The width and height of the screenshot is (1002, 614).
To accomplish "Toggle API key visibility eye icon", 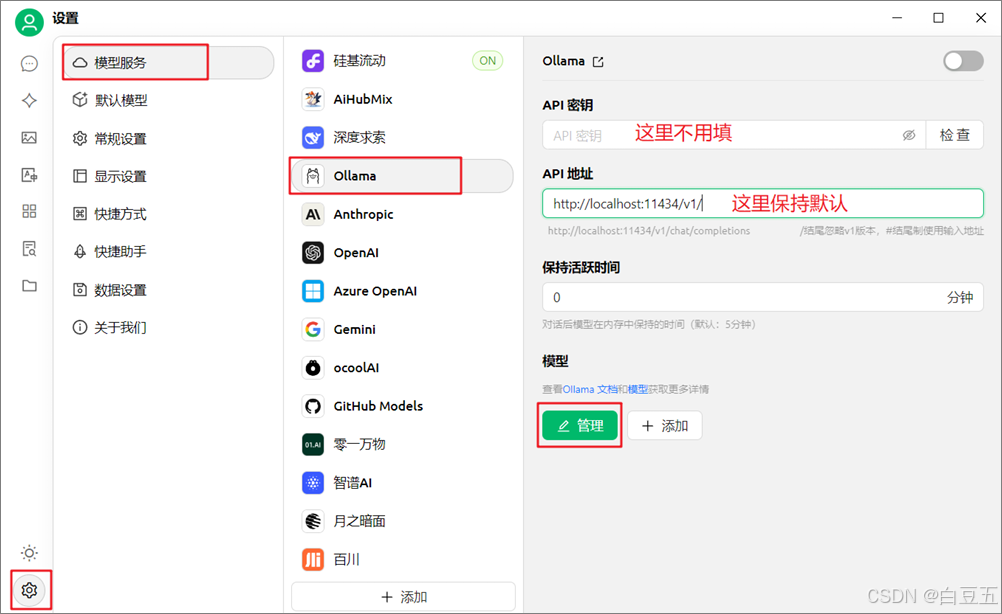I will 909,135.
